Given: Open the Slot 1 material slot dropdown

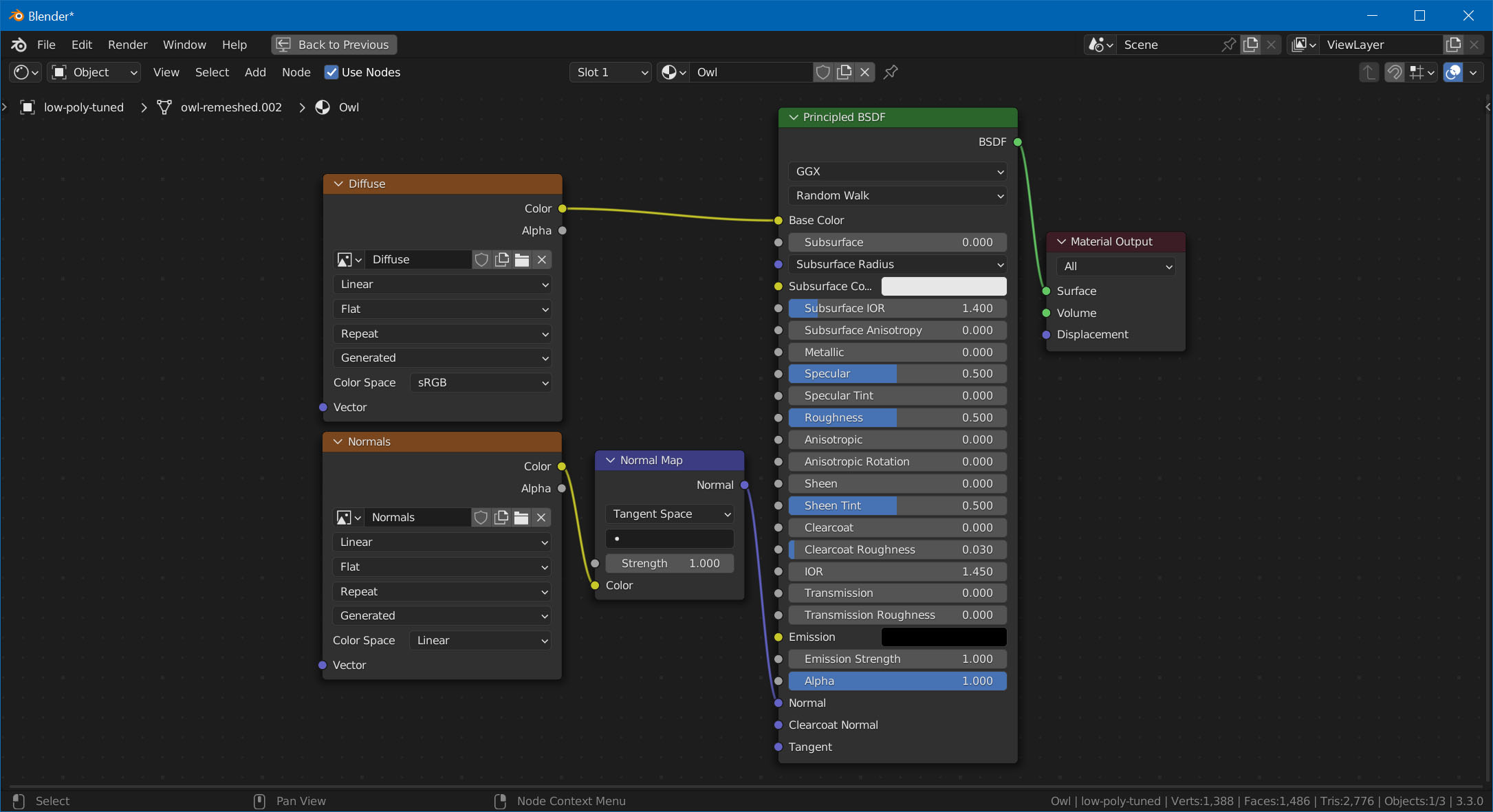Looking at the screenshot, I should [x=611, y=72].
